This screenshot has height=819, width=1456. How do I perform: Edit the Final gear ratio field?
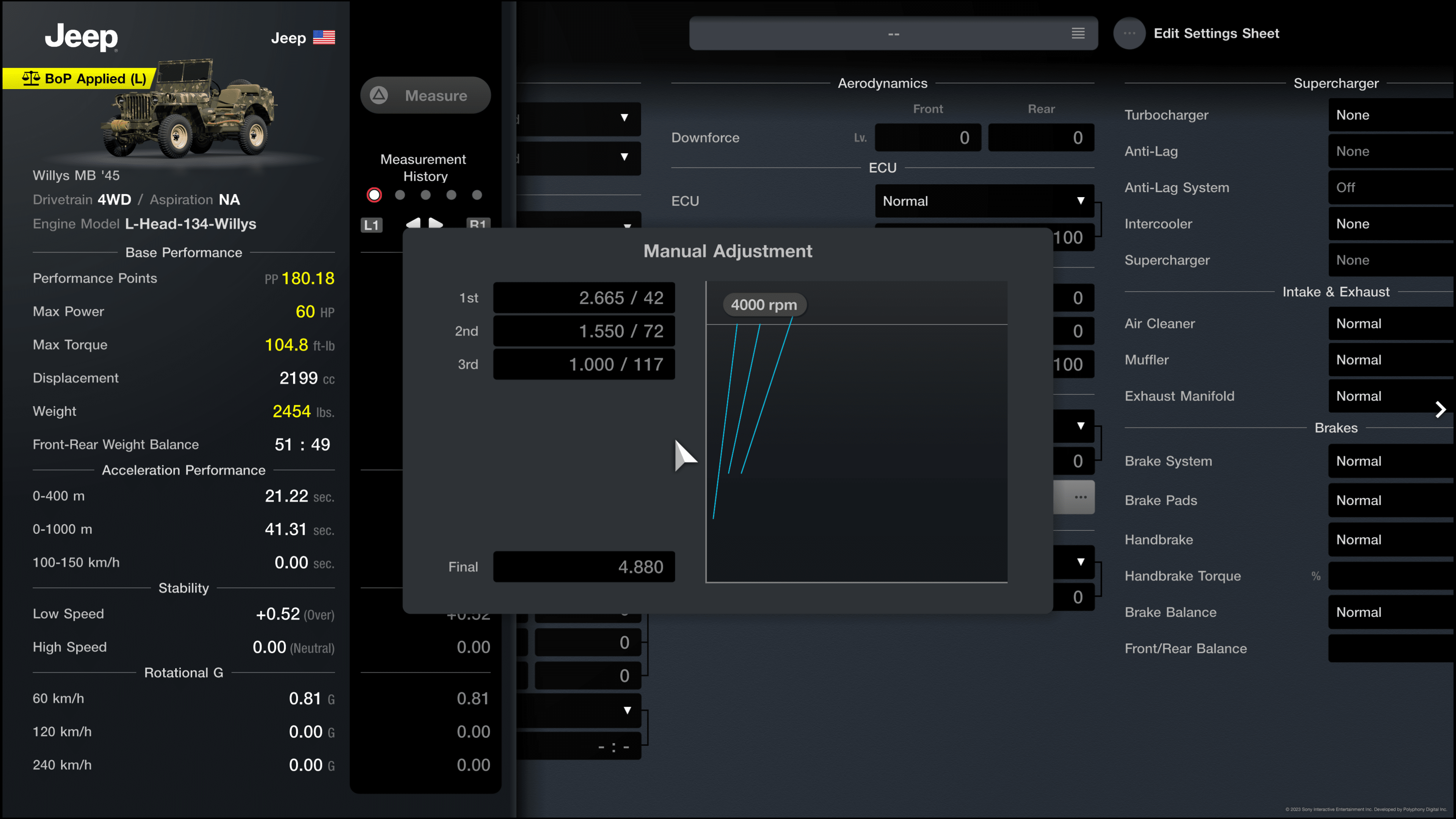tap(584, 567)
